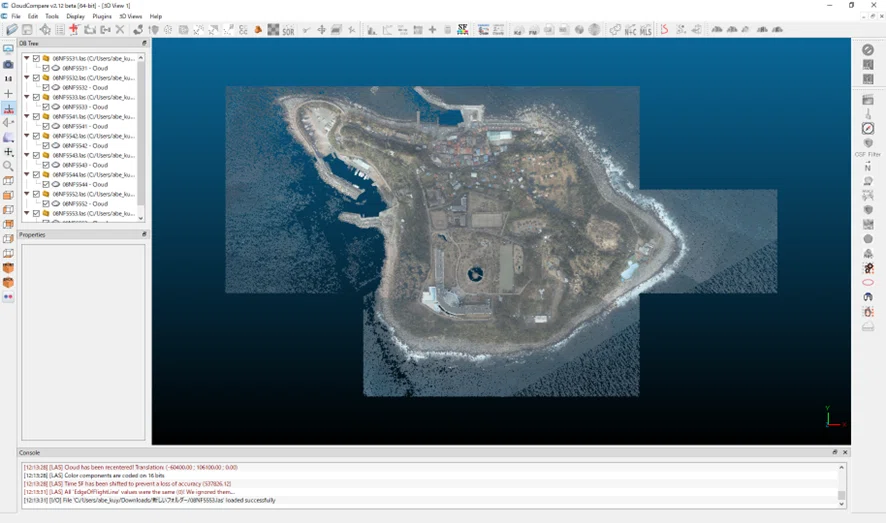Collapse the 08NF5544.las tree node
886x523 pixels.
pyautogui.click(x=27, y=175)
